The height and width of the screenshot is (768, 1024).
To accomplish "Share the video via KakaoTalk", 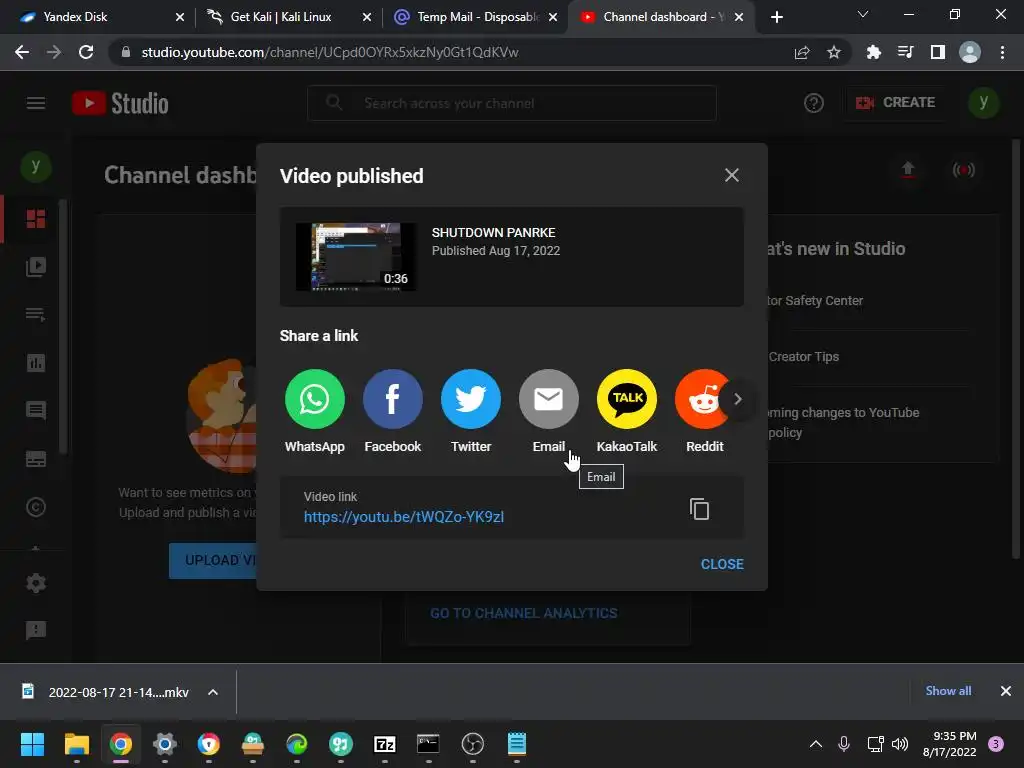I will click(x=627, y=398).
